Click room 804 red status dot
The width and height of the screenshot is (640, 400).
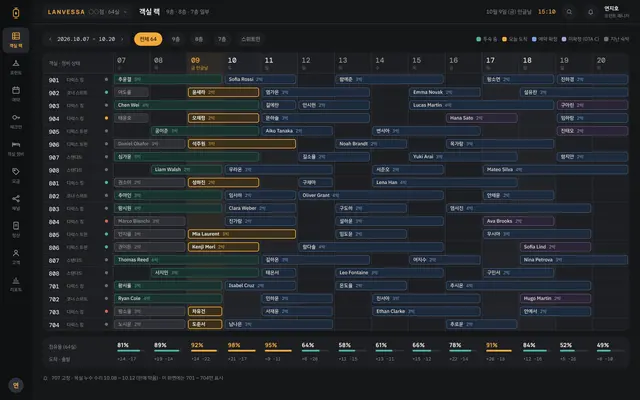pos(107,221)
